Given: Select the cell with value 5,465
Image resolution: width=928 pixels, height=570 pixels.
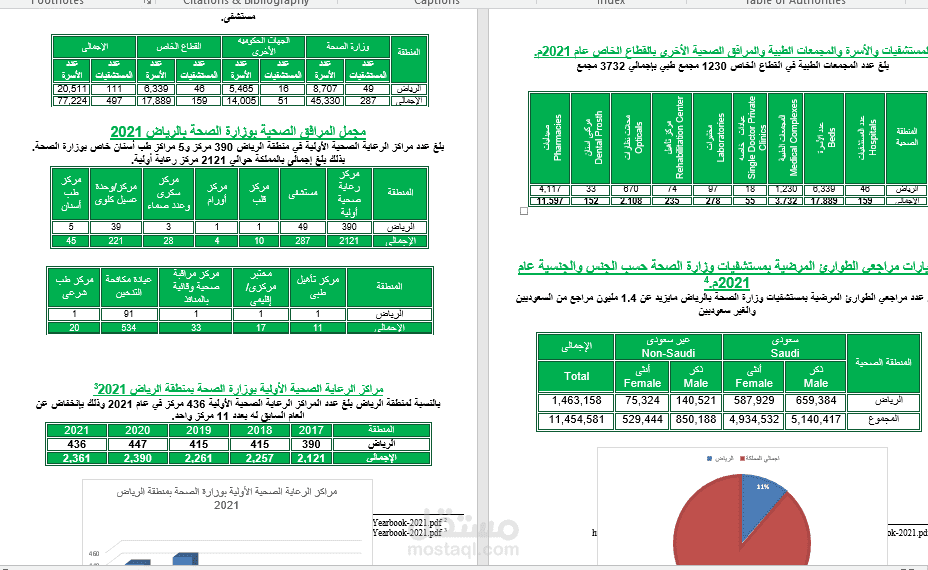Looking at the screenshot, I should (241, 89).
